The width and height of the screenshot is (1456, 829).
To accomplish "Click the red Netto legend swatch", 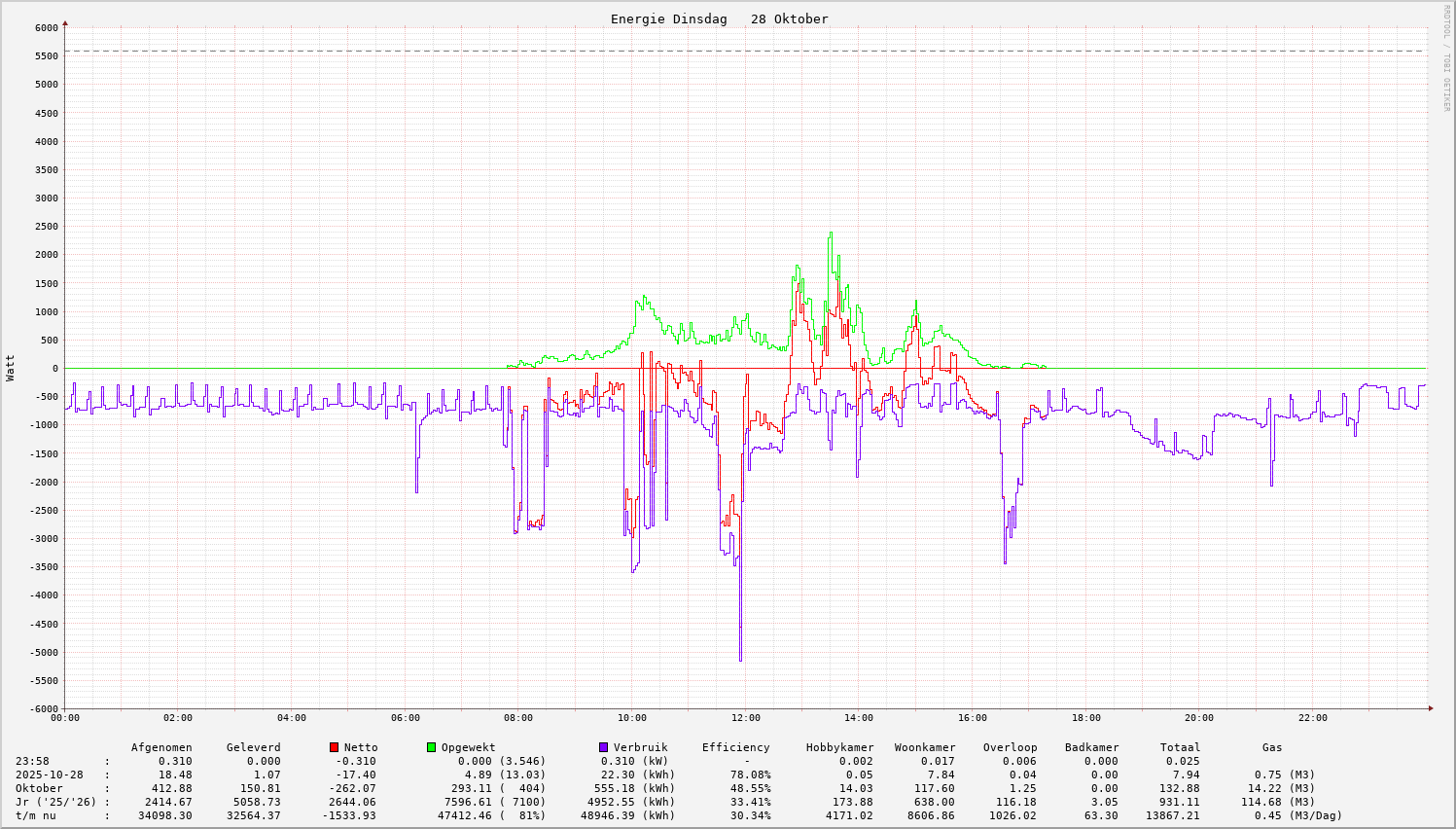I will [x=335, y=747].
